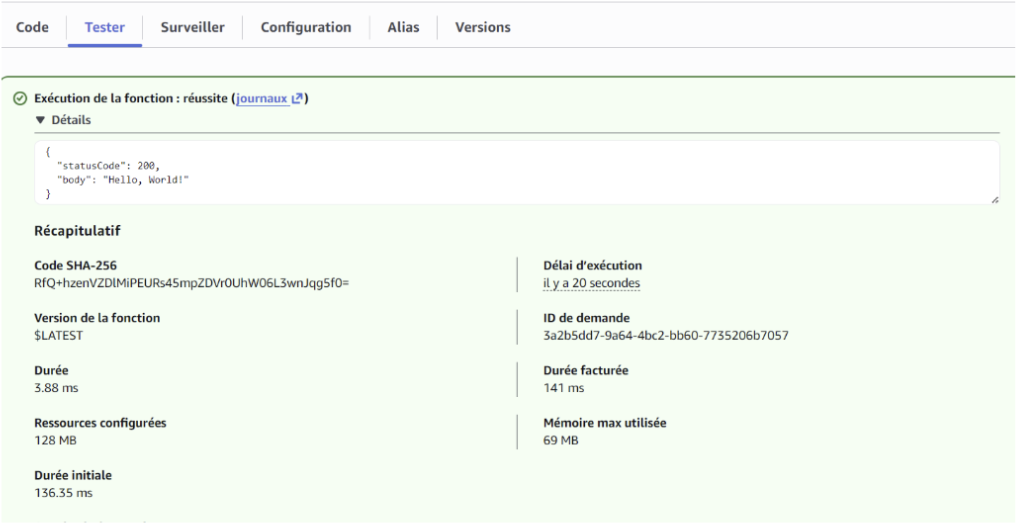The height and width of the screenshot is (532, 1018).
Task: Click the "body": "Hello, World!" line
Action: point(122,180)
